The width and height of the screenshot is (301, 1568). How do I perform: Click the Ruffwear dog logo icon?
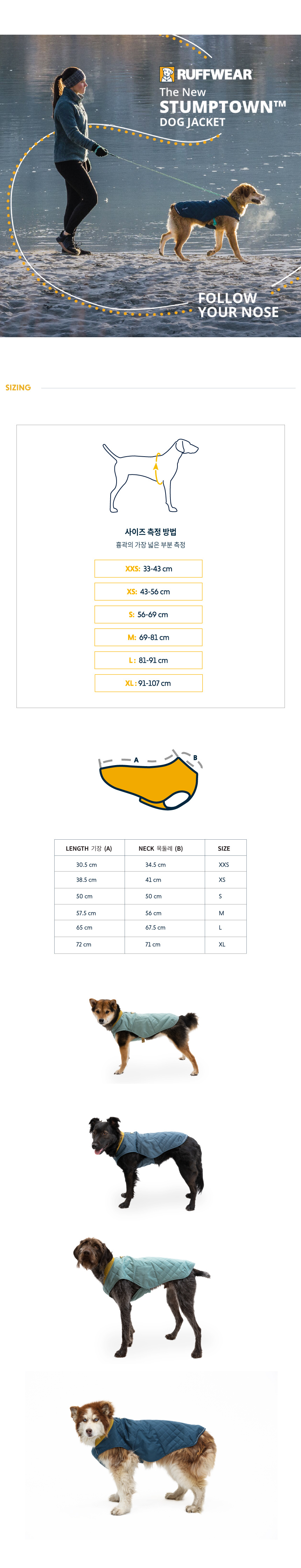pos(167,74)
